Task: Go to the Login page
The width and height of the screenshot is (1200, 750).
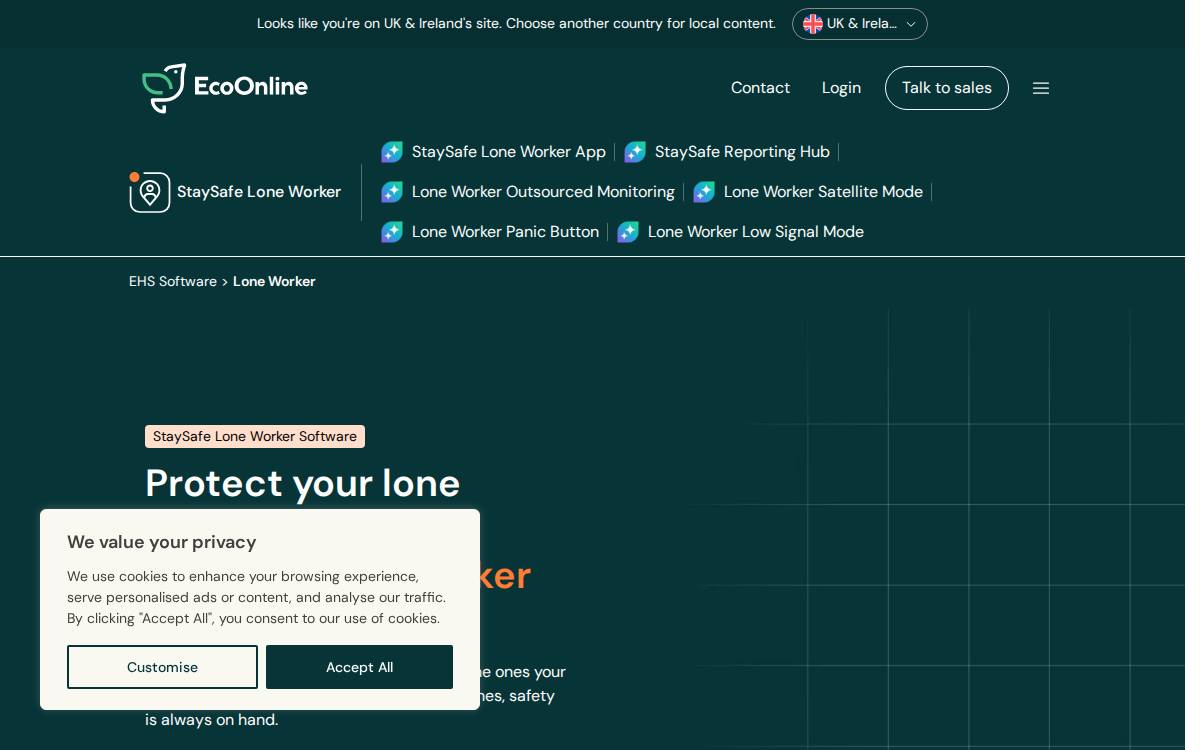Action: coord(841,88)
